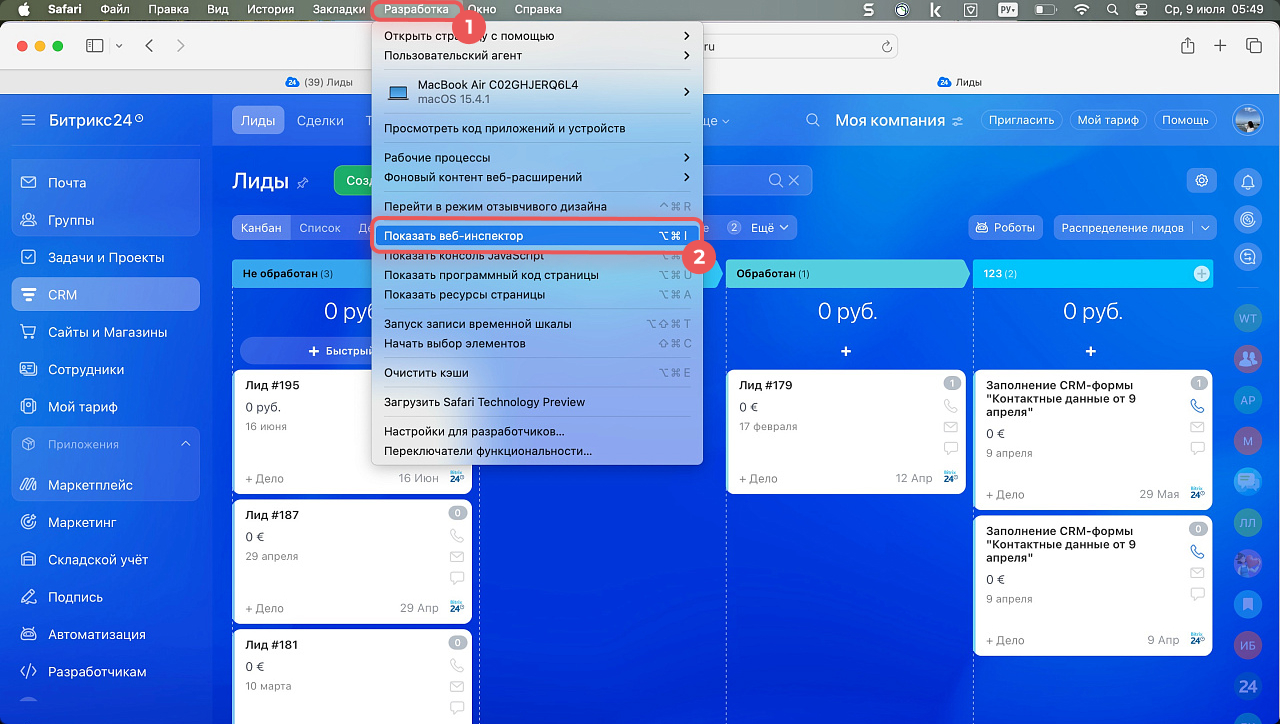Viewport: 1280px width, 724px height.
Task: Open Маркетплейс in sidebar
Action: click(x=106, y=485)
